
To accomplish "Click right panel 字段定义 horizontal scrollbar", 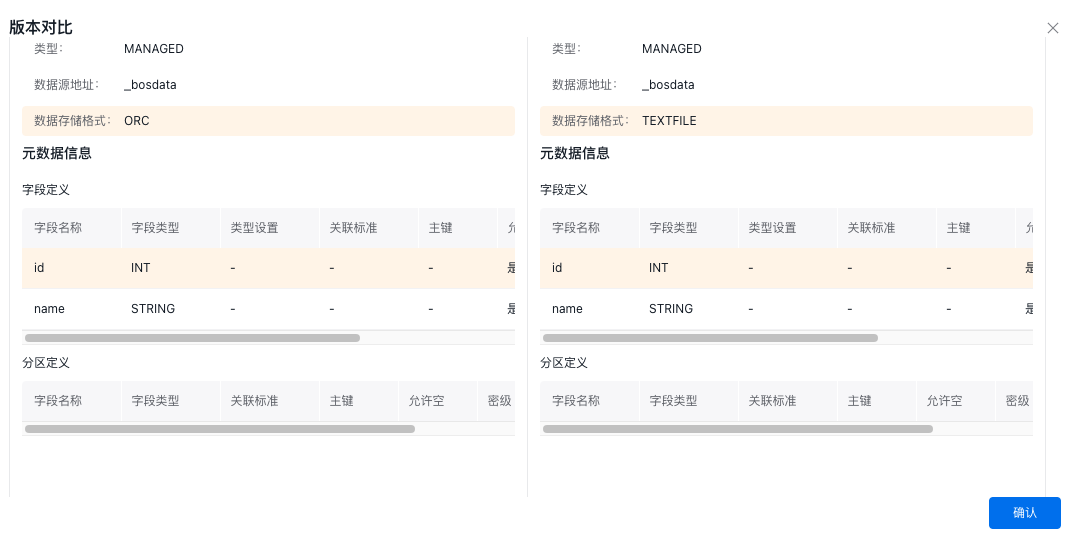I will (710, 338).
